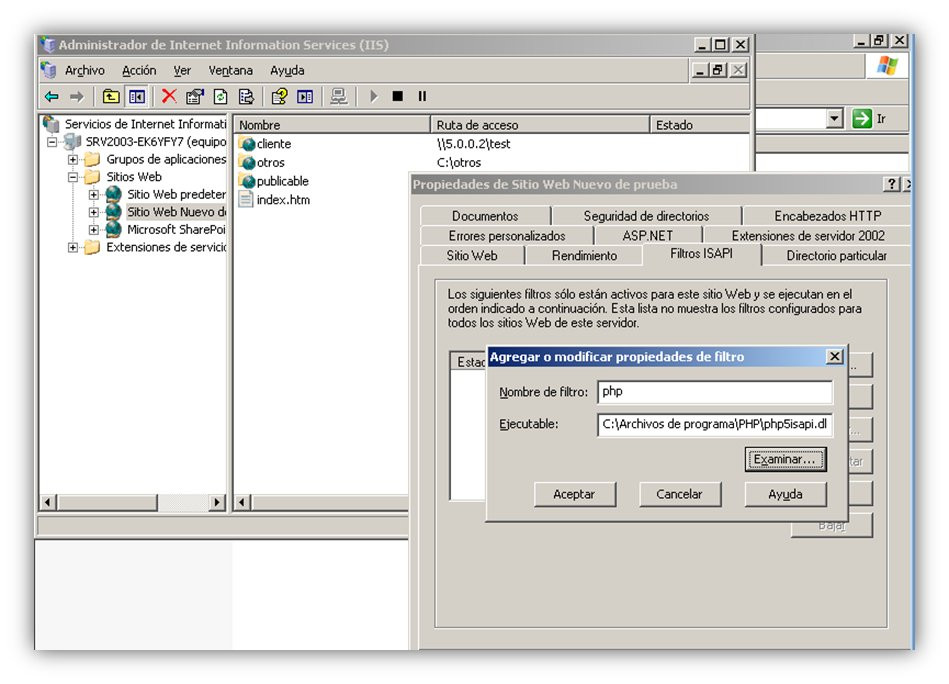Click the Stop item square icon

pyautogui.click(x=398, y=96)
